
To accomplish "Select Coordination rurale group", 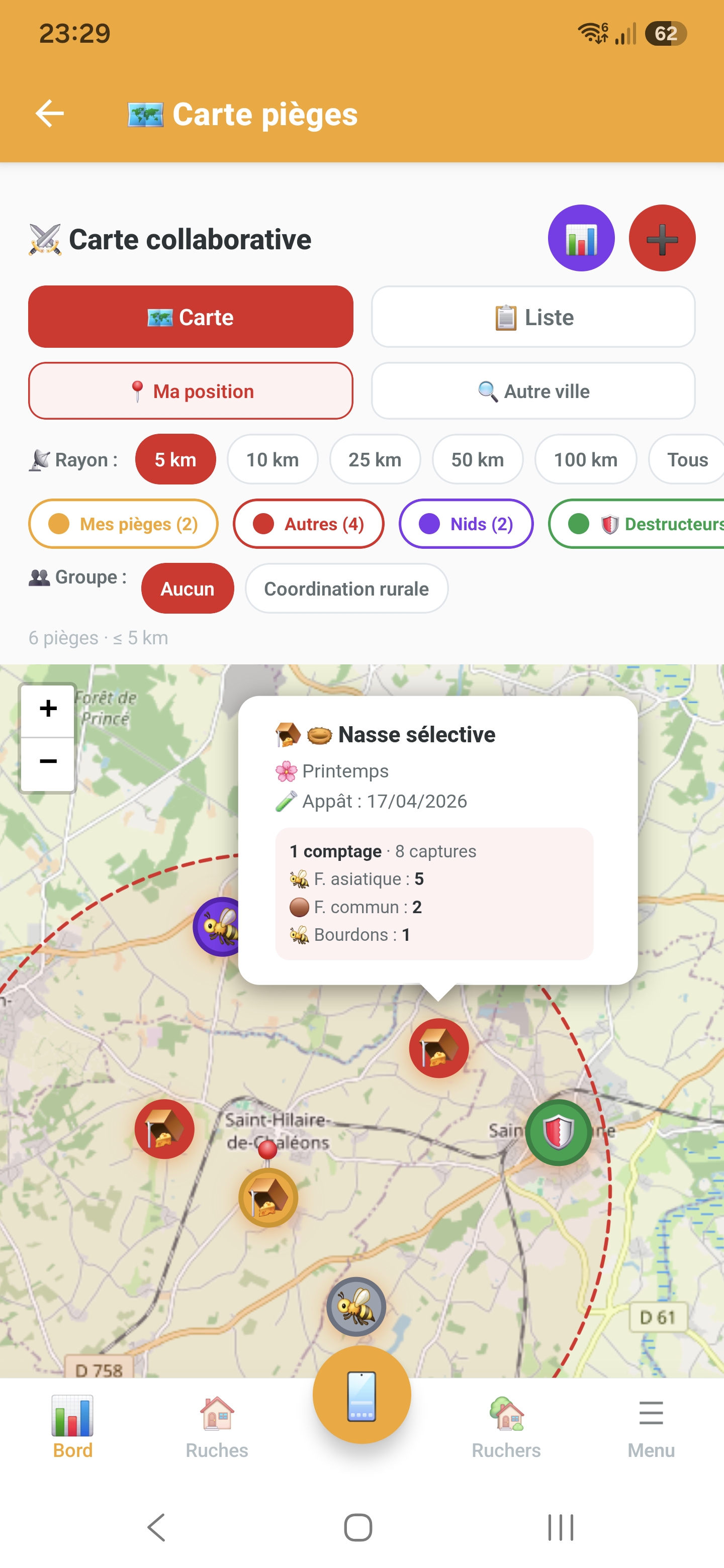I will (x=346, y=589).
